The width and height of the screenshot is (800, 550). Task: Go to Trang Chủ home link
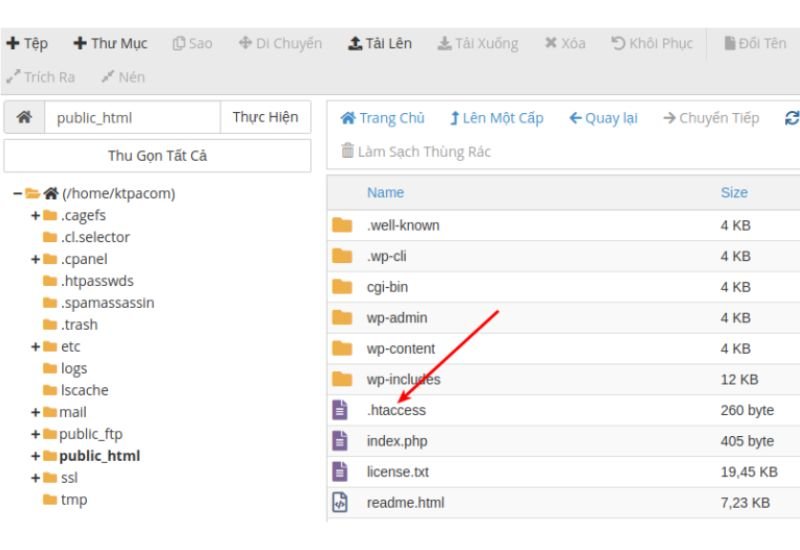coord(382,118)
